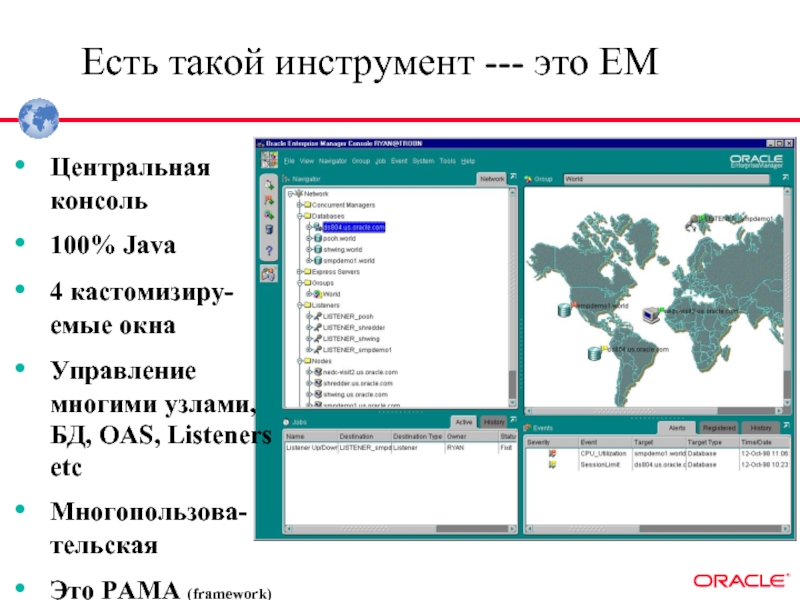Expand the shwing.world database node
Image resolution: width=800 pixels, height=600 pixels.
(309, 249)
